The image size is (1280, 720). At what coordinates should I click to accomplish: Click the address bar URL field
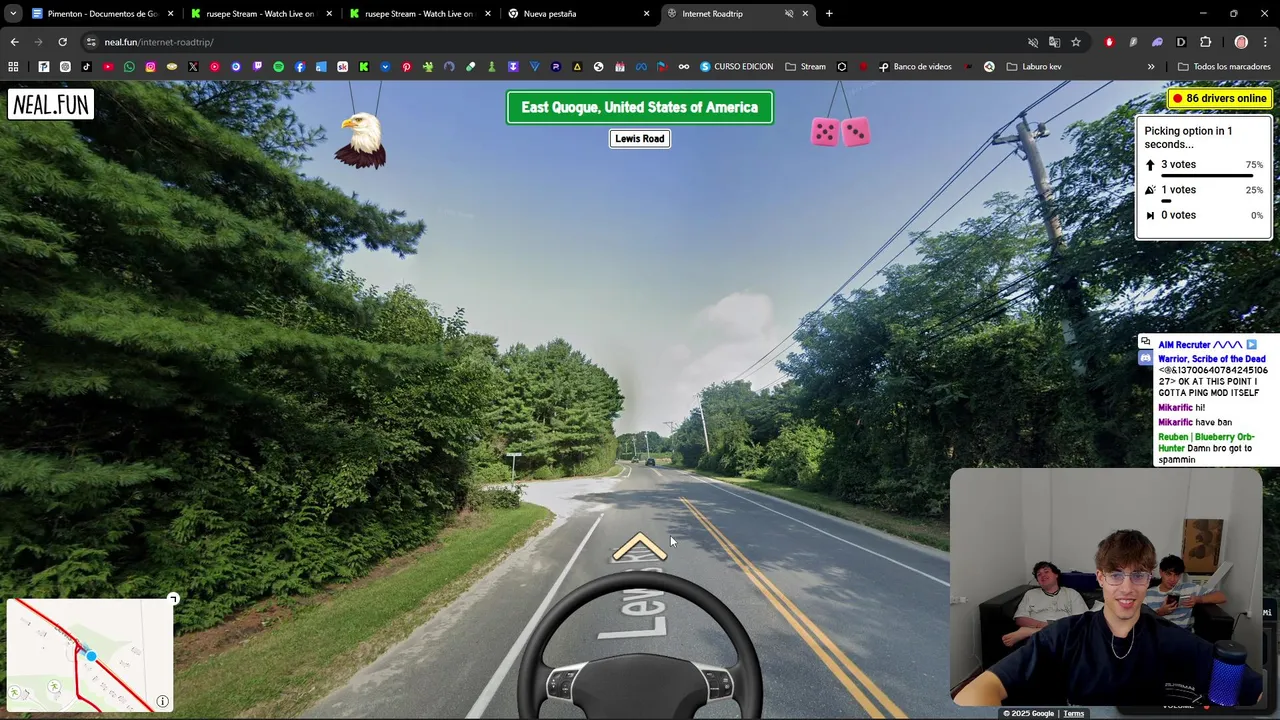click(x=560, y=42)
